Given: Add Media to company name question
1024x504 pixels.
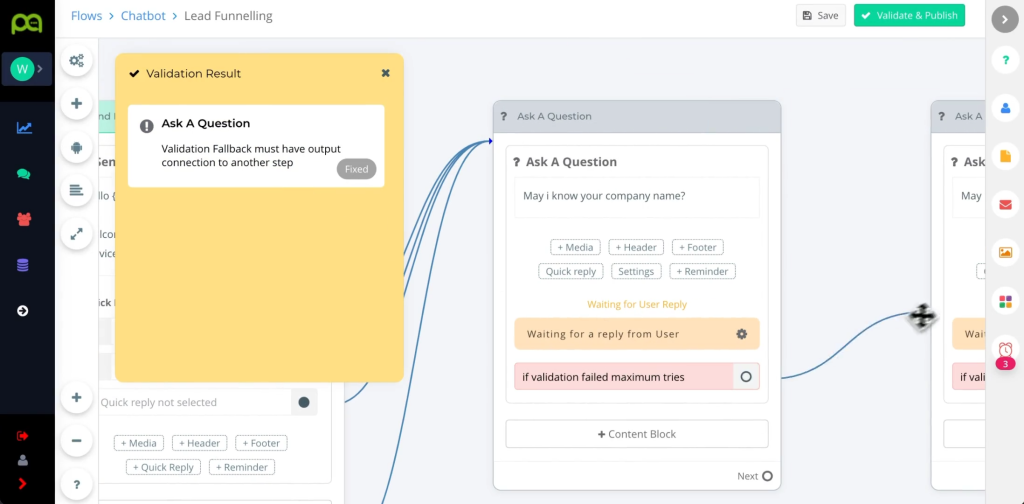Looking at the screenshot, I should pyautogui.click(x=575, y=247).
